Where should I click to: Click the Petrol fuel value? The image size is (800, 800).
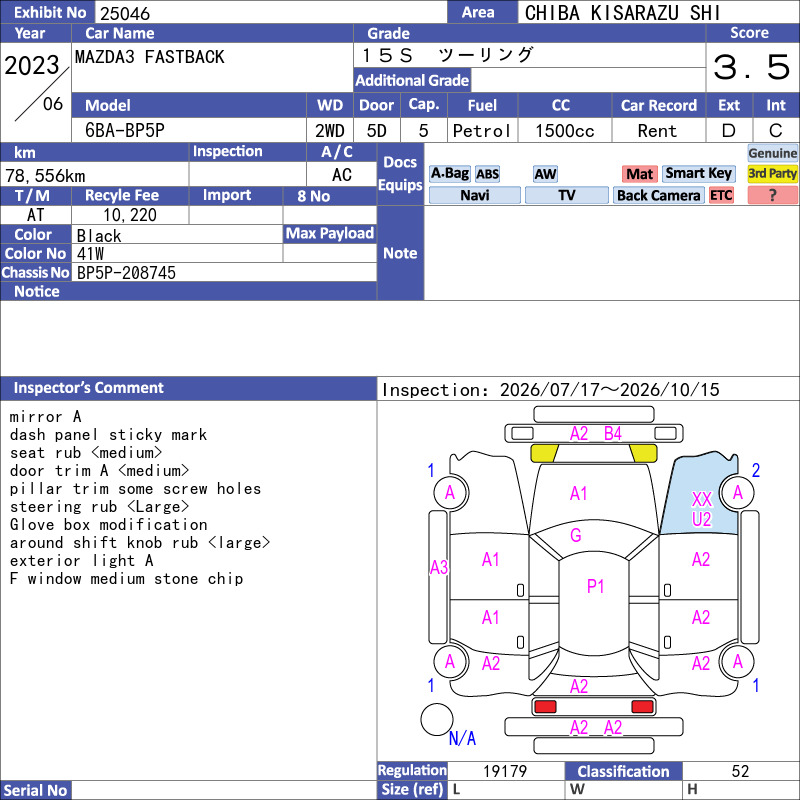pos(482,131)
